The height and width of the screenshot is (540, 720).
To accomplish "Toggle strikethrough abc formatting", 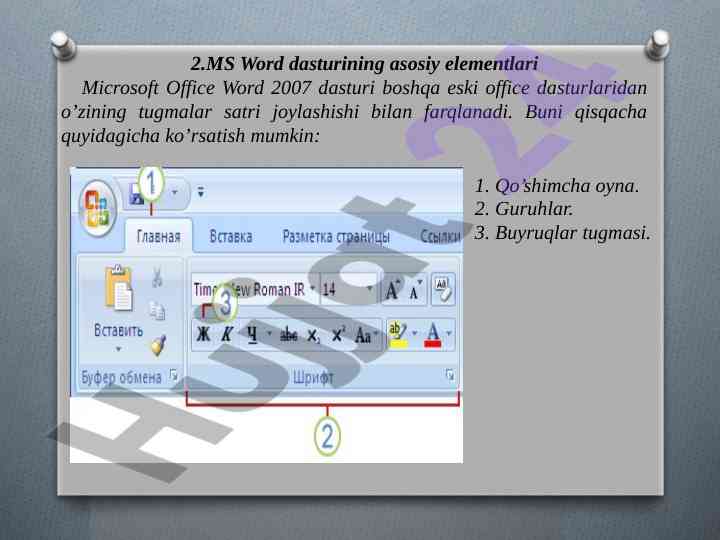I will click(x=288, y=335).
